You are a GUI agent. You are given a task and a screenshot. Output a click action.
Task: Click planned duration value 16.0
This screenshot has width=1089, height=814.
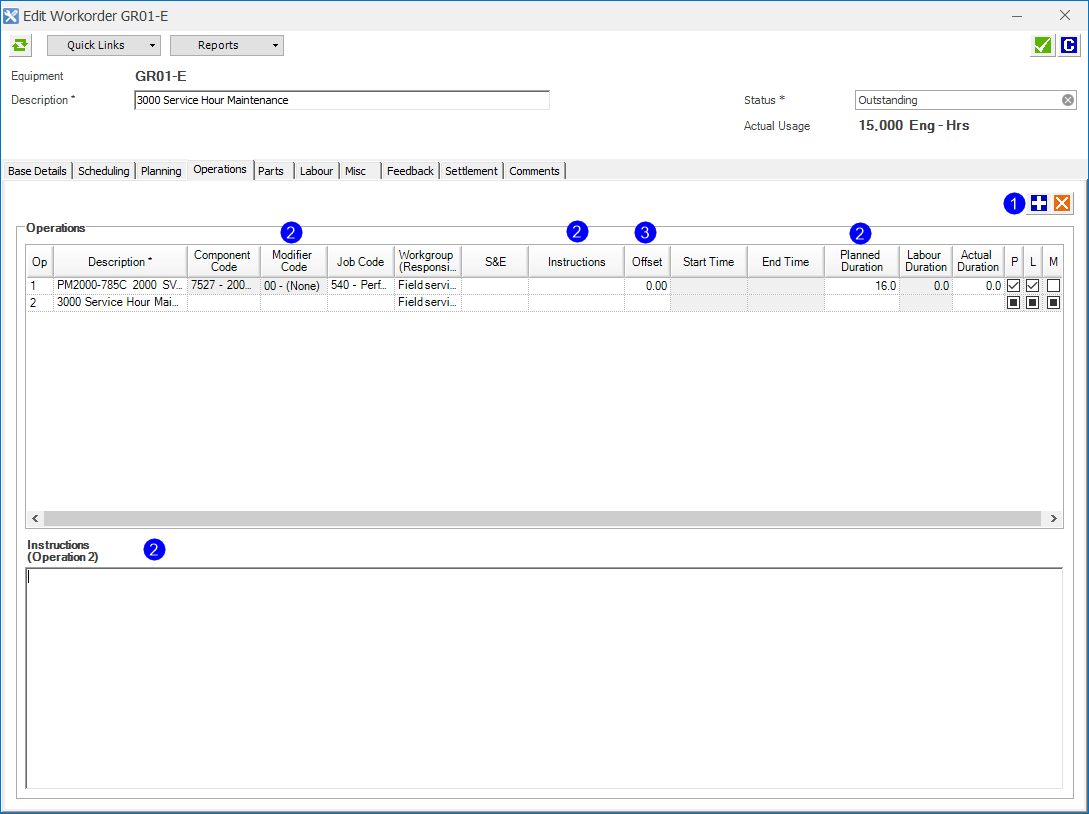pos(861,285)
